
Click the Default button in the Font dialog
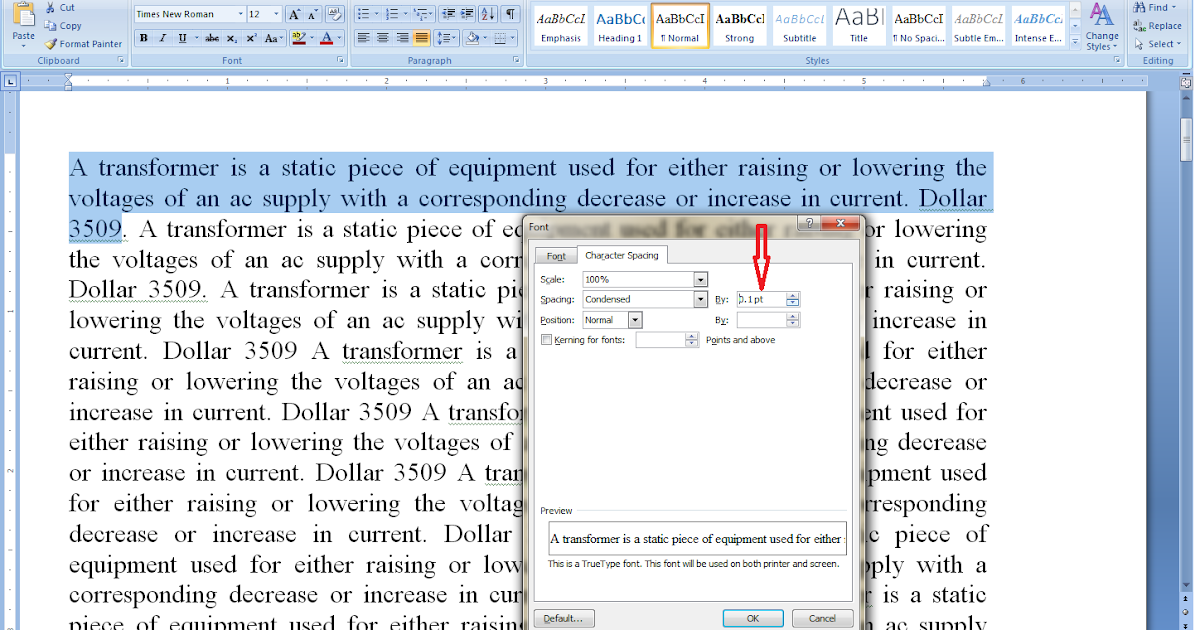click(x=563, y=618)
